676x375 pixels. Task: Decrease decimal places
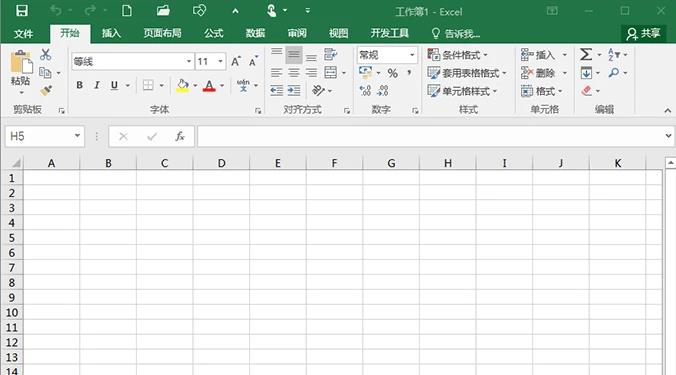coord(382,91)
